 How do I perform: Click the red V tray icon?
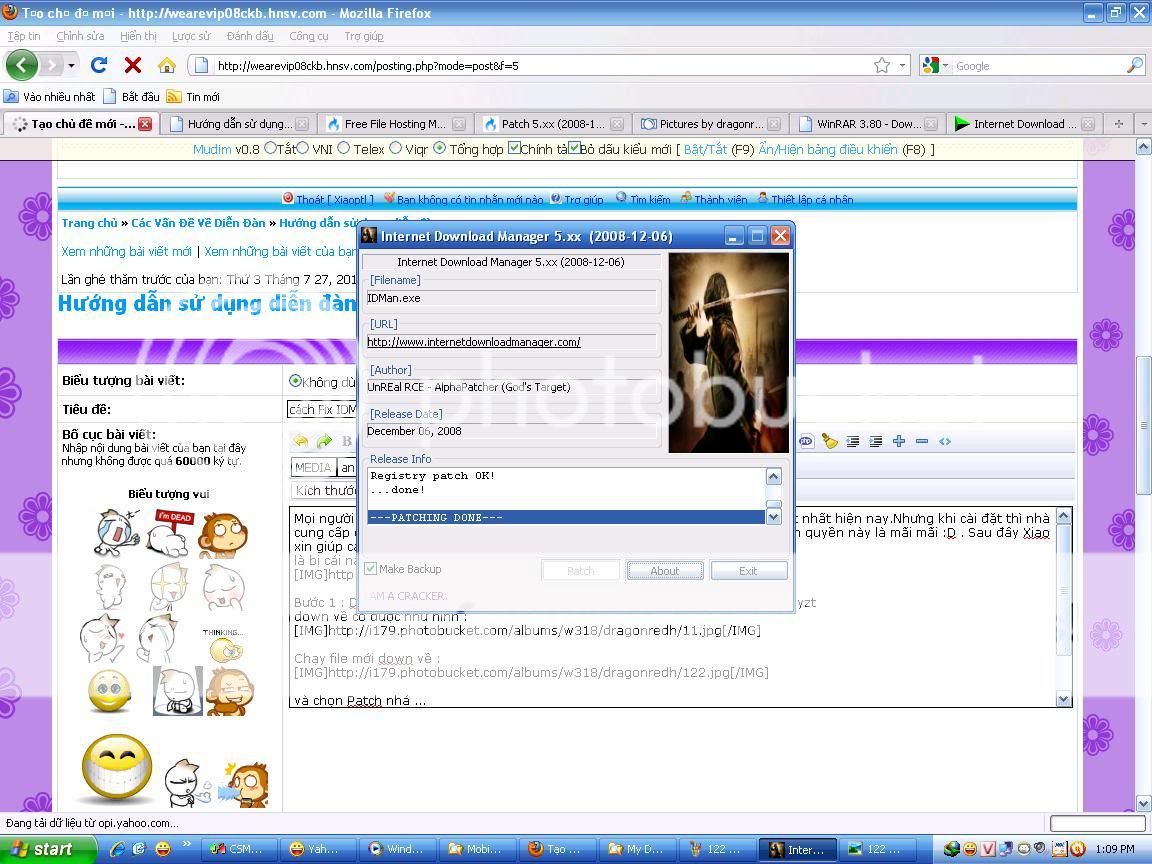coord(988,849)
